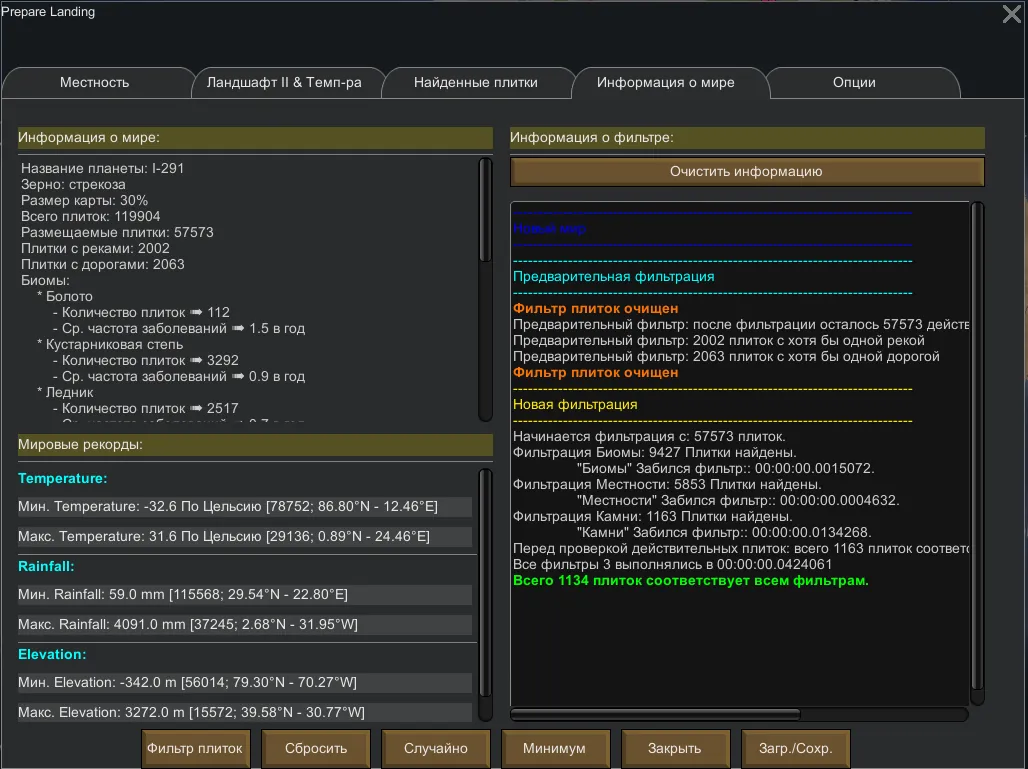1028x769 pixels.
Task: Go to the Опции tab
Action: 854,83
